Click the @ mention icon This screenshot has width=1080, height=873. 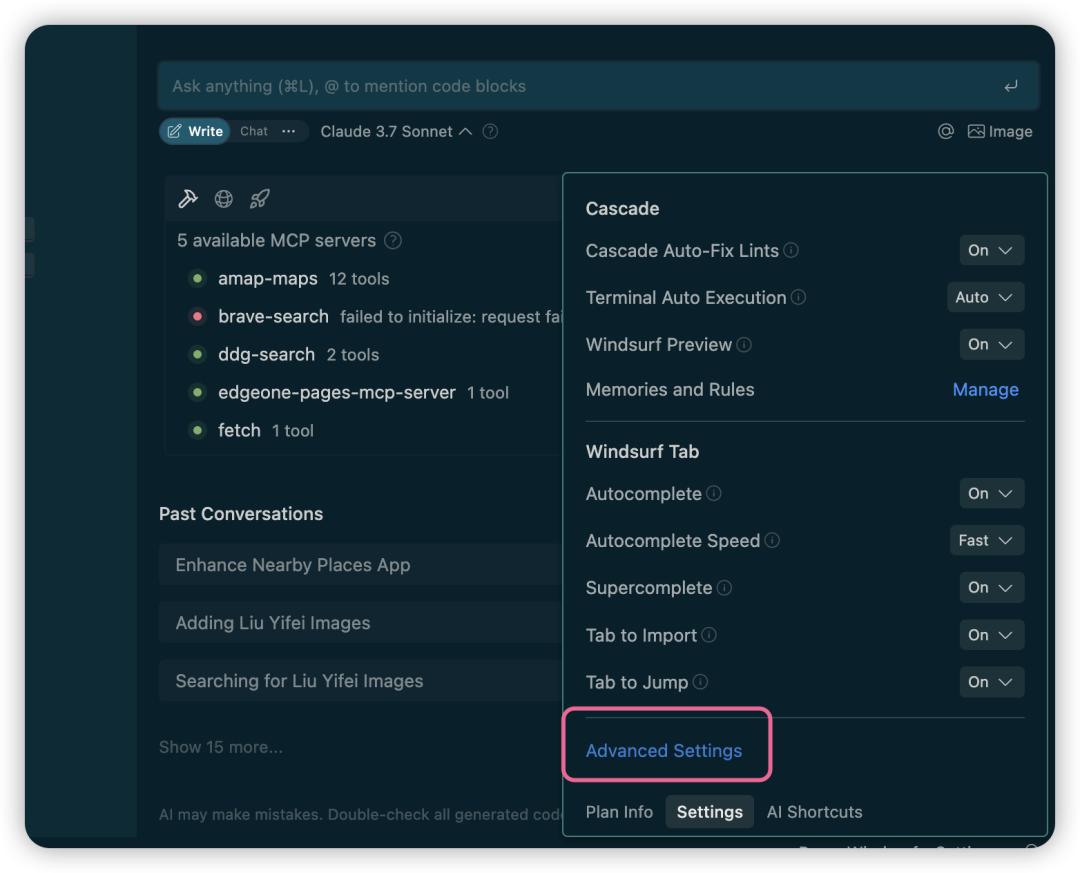click(945, 131)
